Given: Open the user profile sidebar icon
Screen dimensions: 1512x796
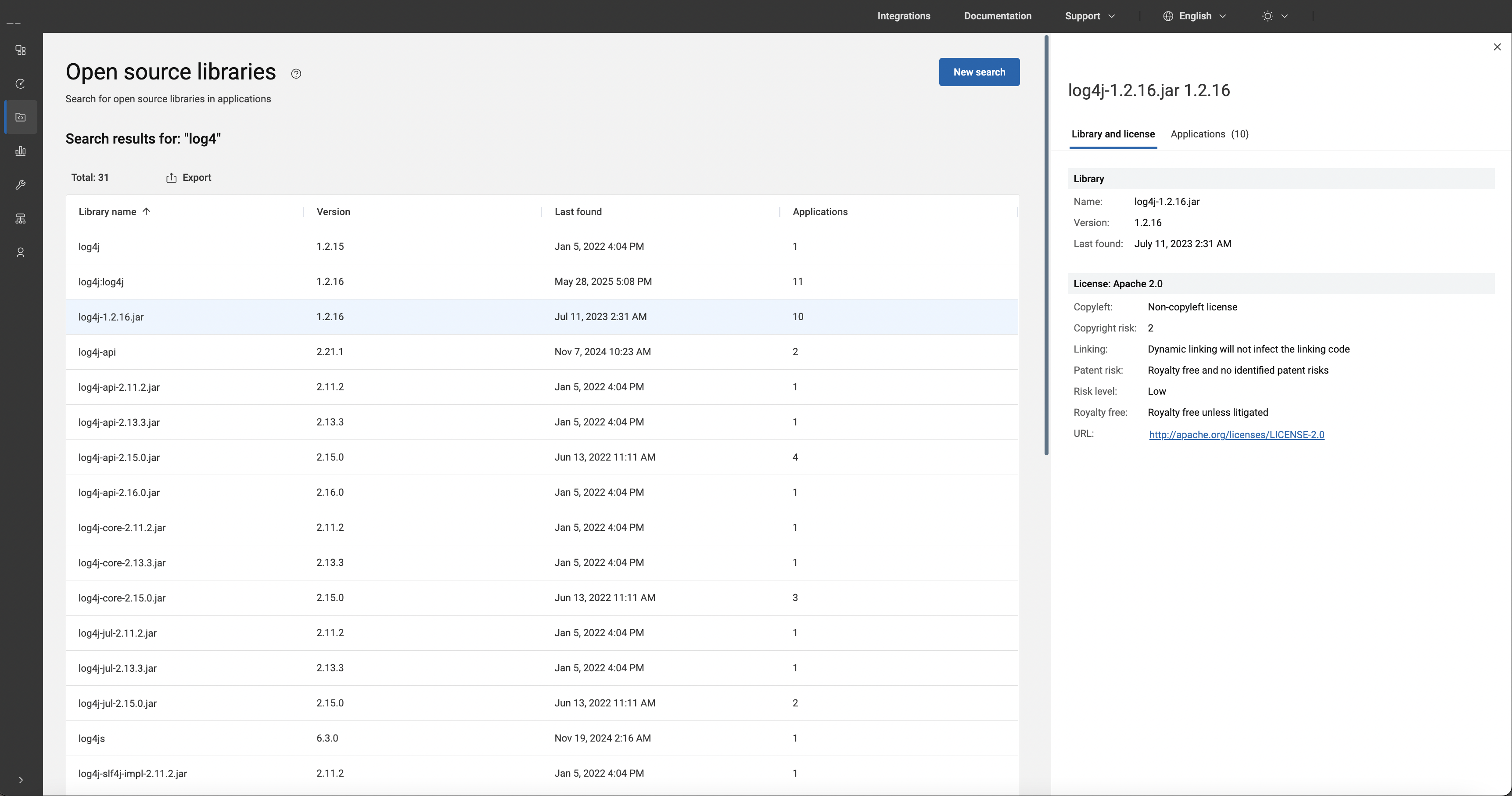Looking at the screenshot, I should [21, 252].
